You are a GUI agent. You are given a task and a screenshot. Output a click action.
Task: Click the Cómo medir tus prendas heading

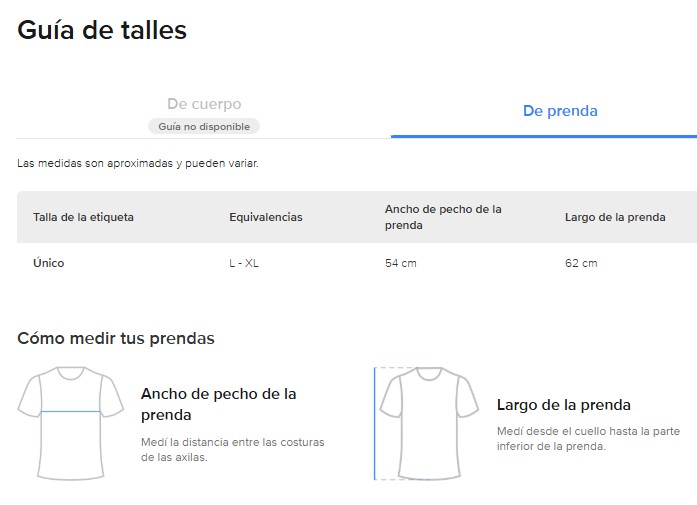116,338
